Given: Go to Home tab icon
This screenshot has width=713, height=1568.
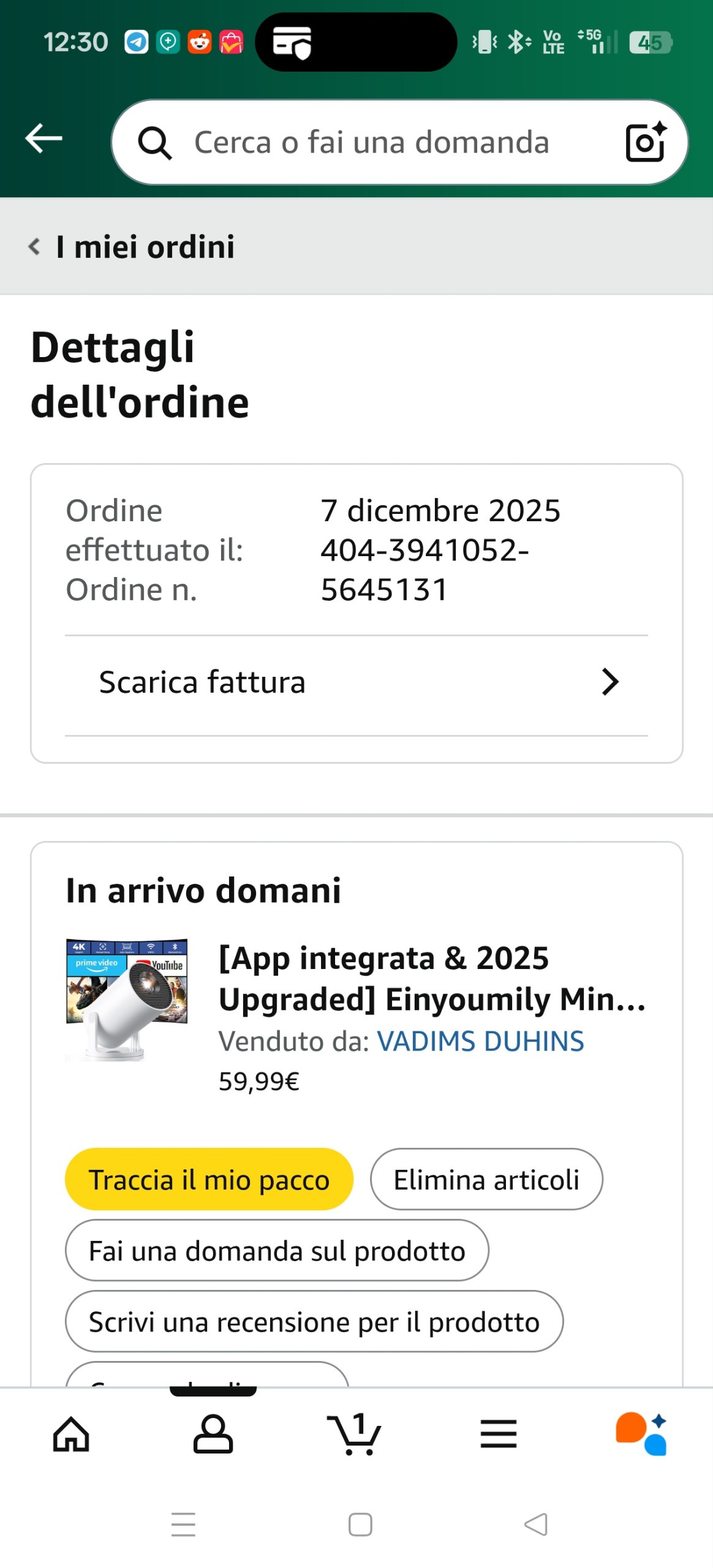Looking at the screenshot, I should [71, 1434].
